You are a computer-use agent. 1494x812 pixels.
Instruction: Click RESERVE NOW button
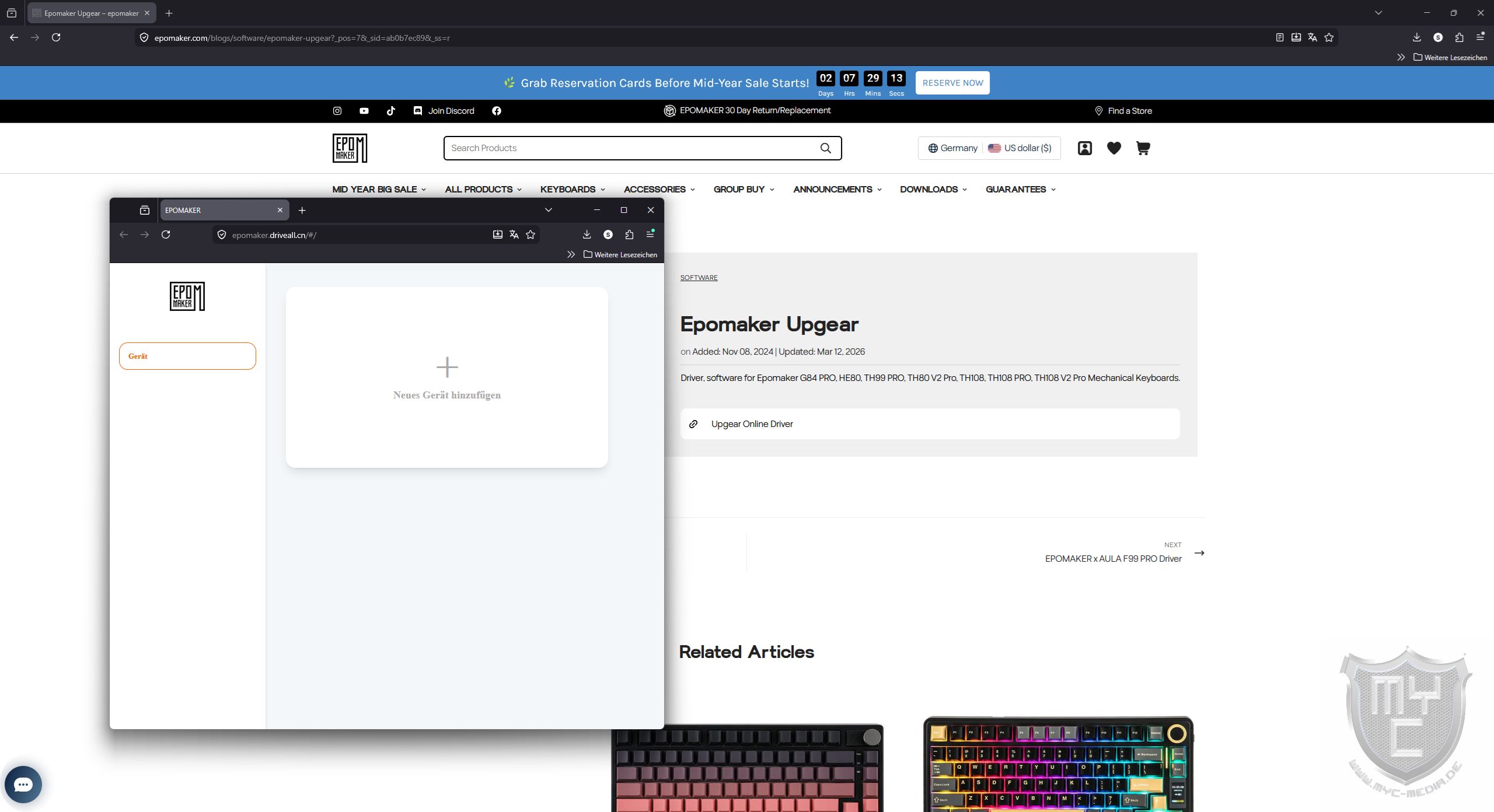point(952,83)
